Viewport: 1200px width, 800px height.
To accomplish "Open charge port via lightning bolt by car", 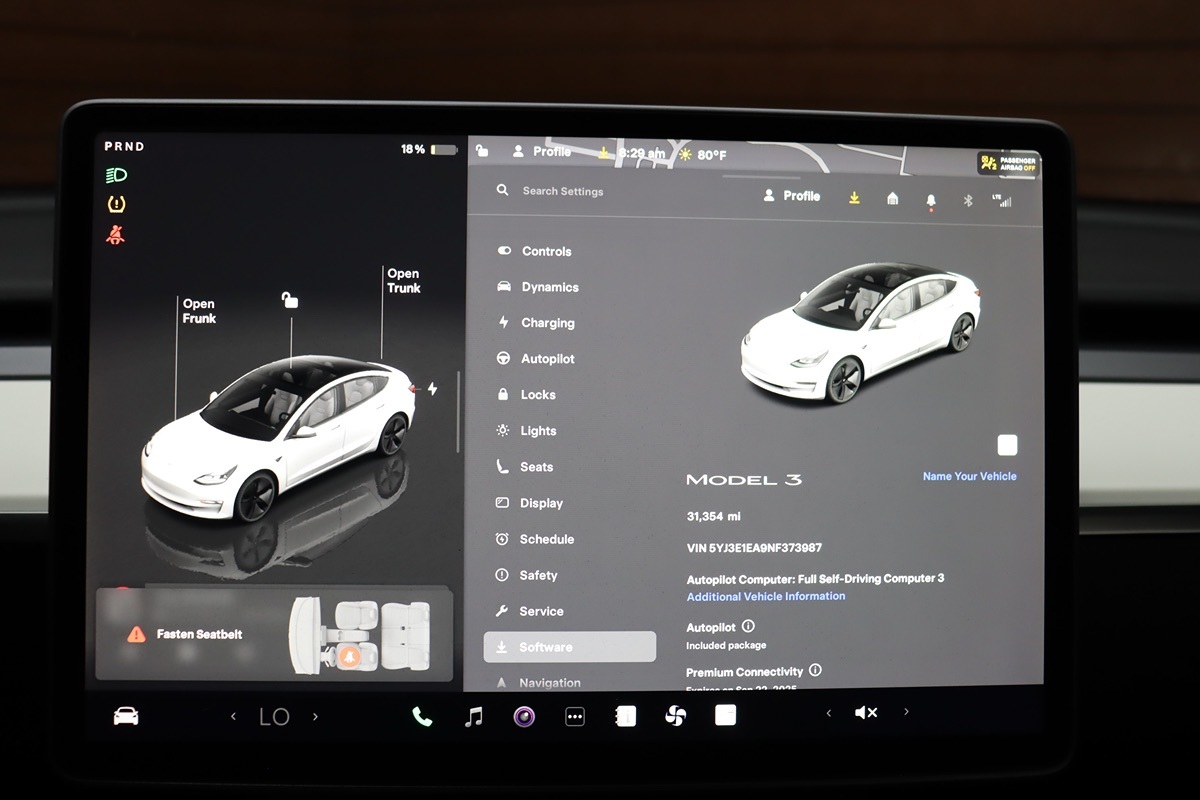I will click(432, 388).
